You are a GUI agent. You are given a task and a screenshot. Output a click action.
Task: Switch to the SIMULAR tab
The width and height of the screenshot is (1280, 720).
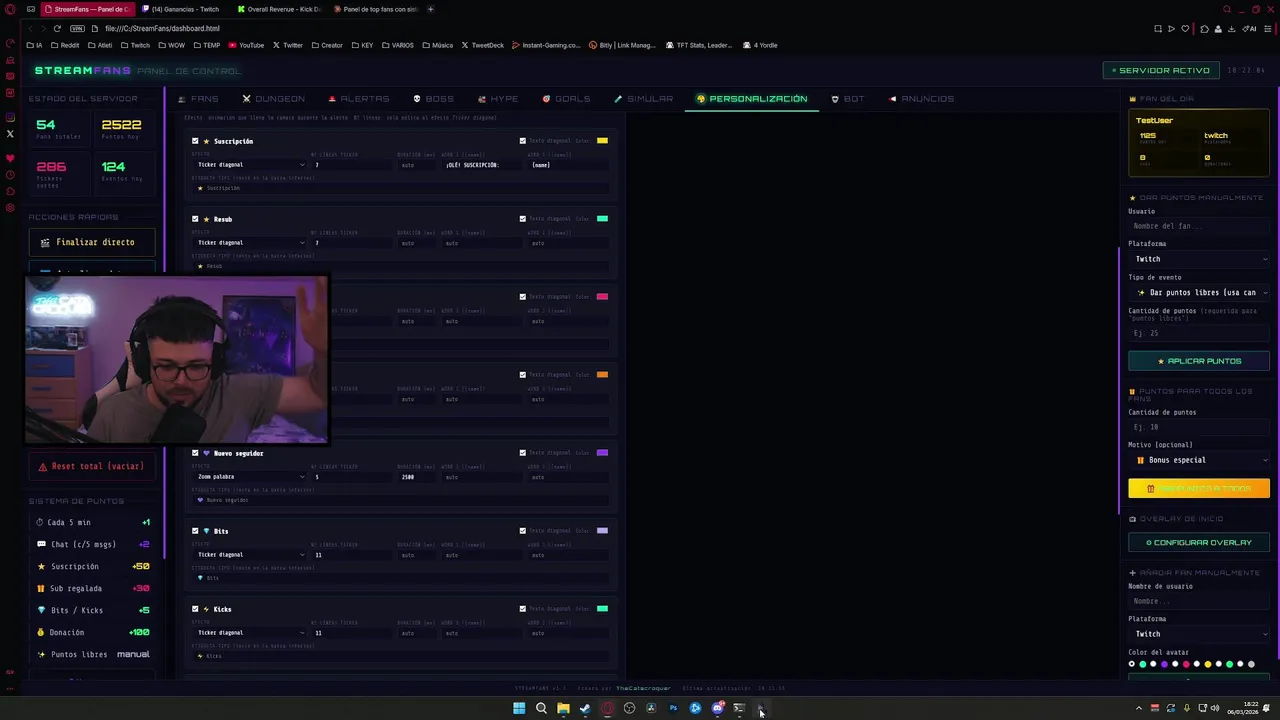tap(643, 99)
